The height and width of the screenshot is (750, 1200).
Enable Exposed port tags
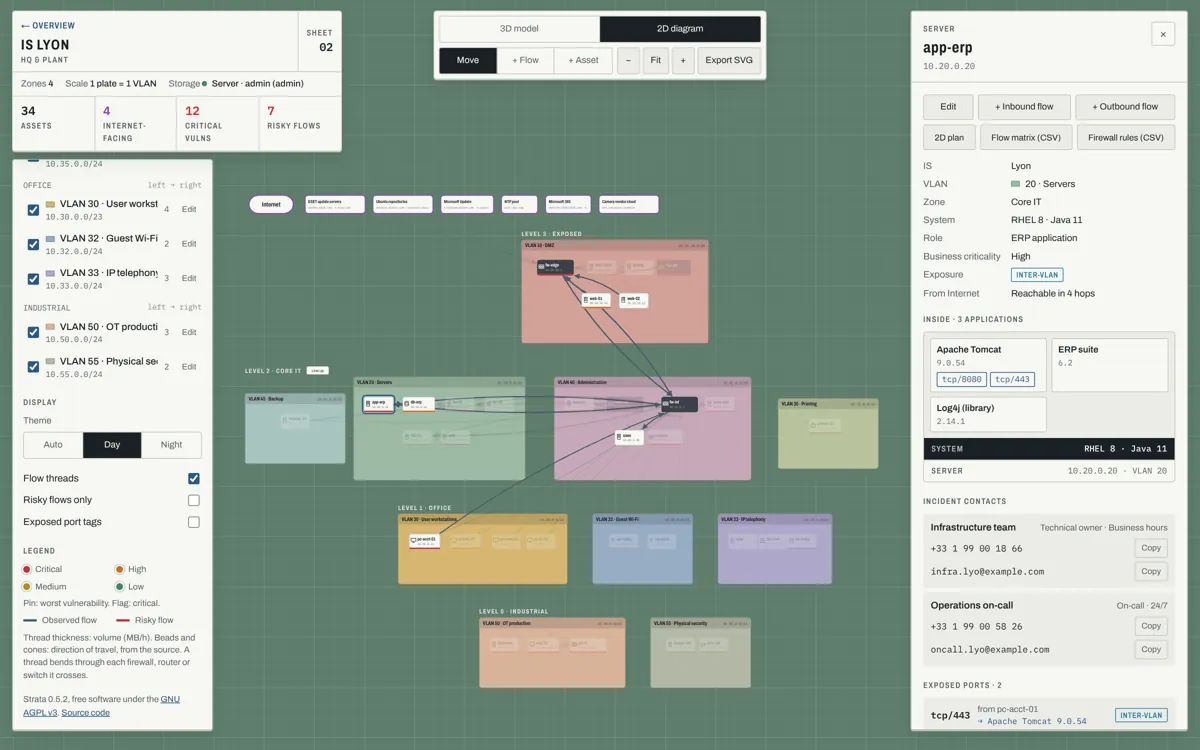point(194,522)
